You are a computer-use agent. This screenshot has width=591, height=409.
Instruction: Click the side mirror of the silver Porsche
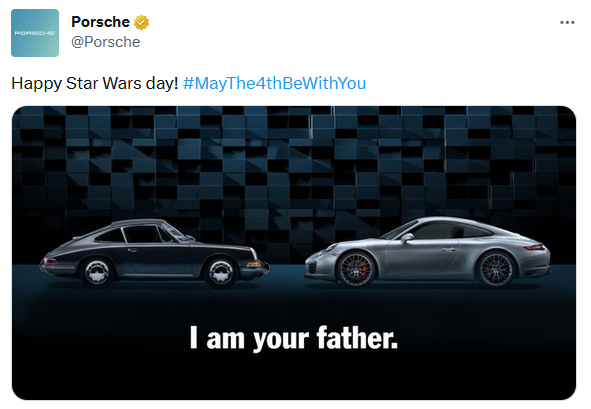pos(407,237)
